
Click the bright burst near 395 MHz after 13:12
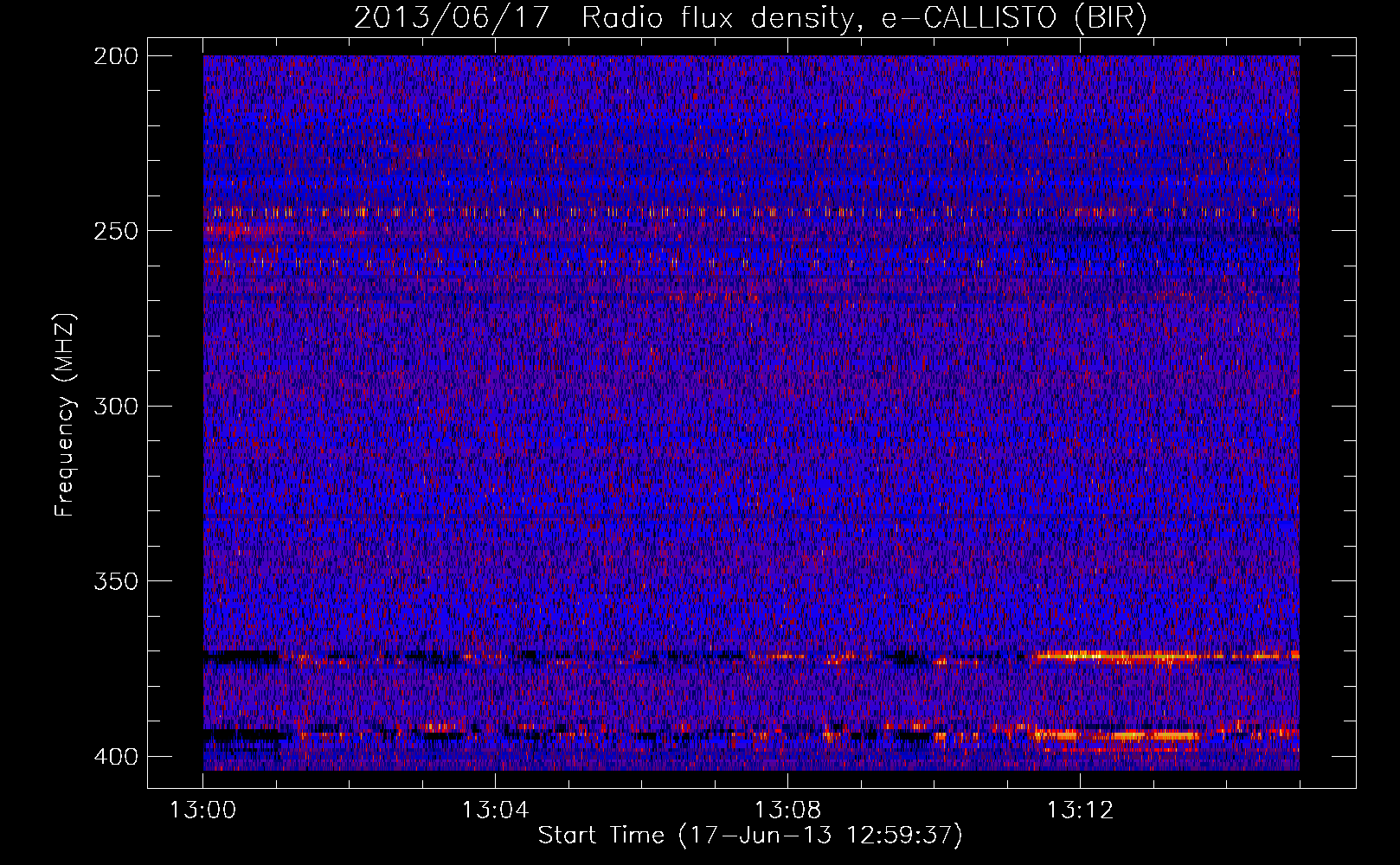[1118, 736]
